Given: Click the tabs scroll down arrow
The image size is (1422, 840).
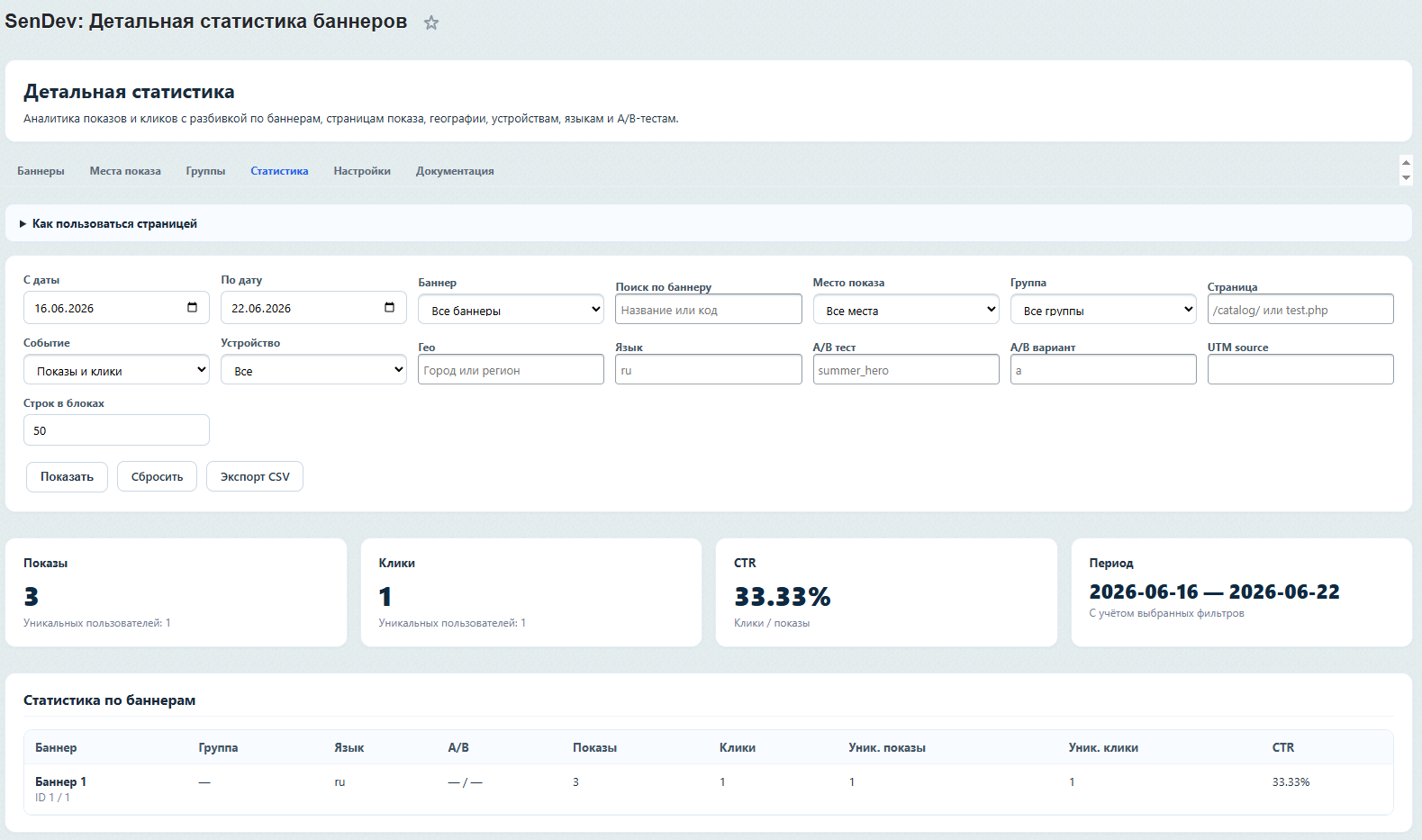Looking at the screenshot, I should tap(1406, 177).
